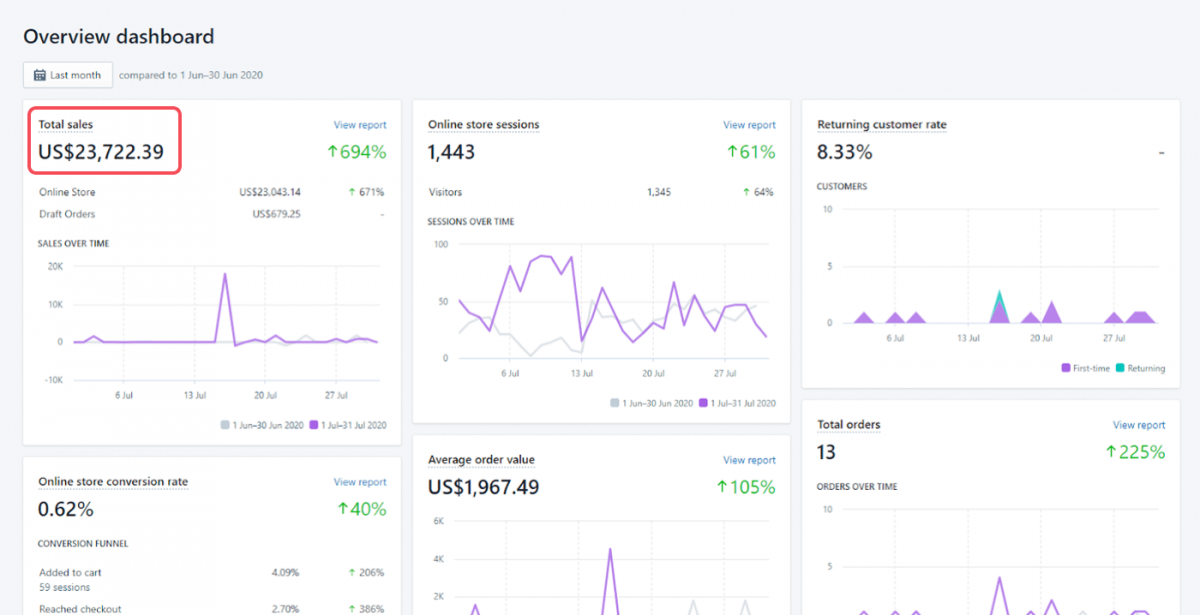Click purple 1 Jul–31 Jul 2020 swatch in sales legend

point(313,425)
